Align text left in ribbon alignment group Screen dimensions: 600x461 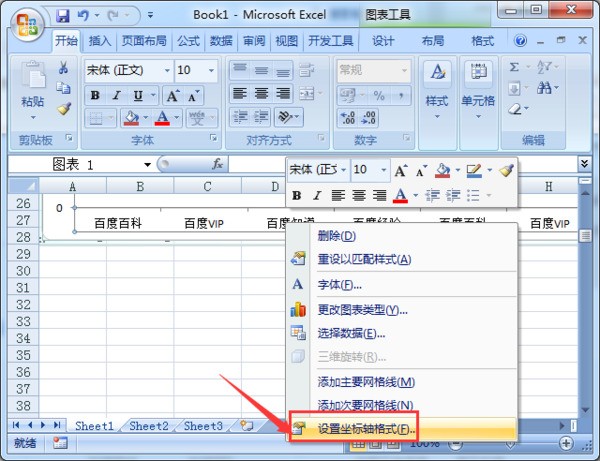tap(240, 93)
